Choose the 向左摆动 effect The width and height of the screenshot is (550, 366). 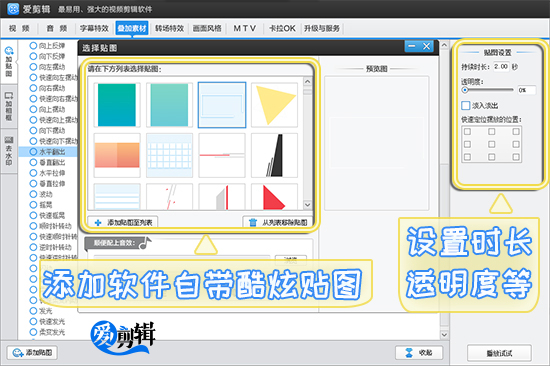pyautogui.click(x=47, y=67)
